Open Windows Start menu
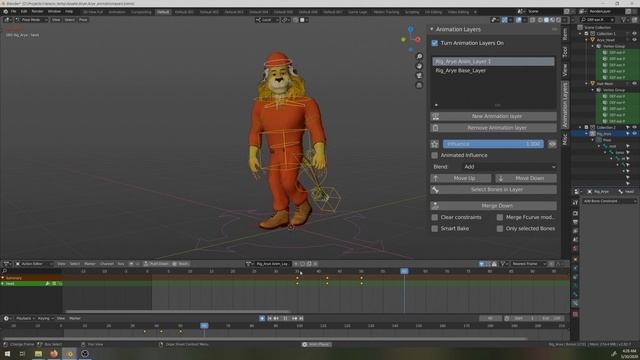The width and height of the screenshot is (640, 360). point(7,354)
